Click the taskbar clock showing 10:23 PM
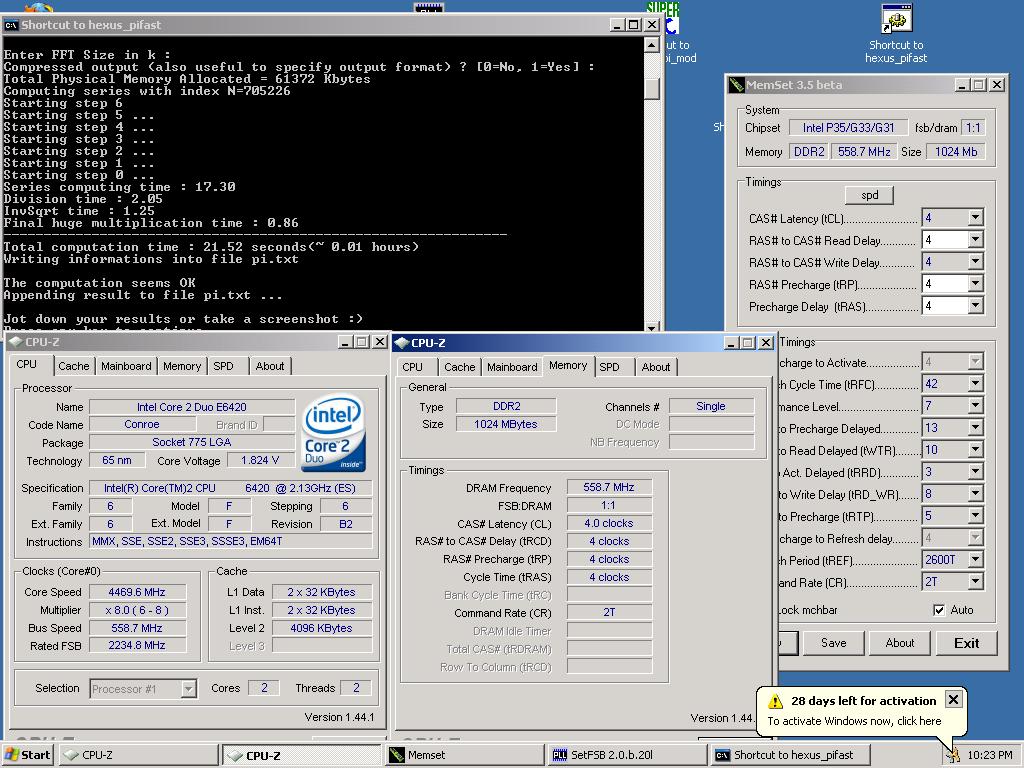Screen dimensions: 1024x768 (x=990, y=755)
